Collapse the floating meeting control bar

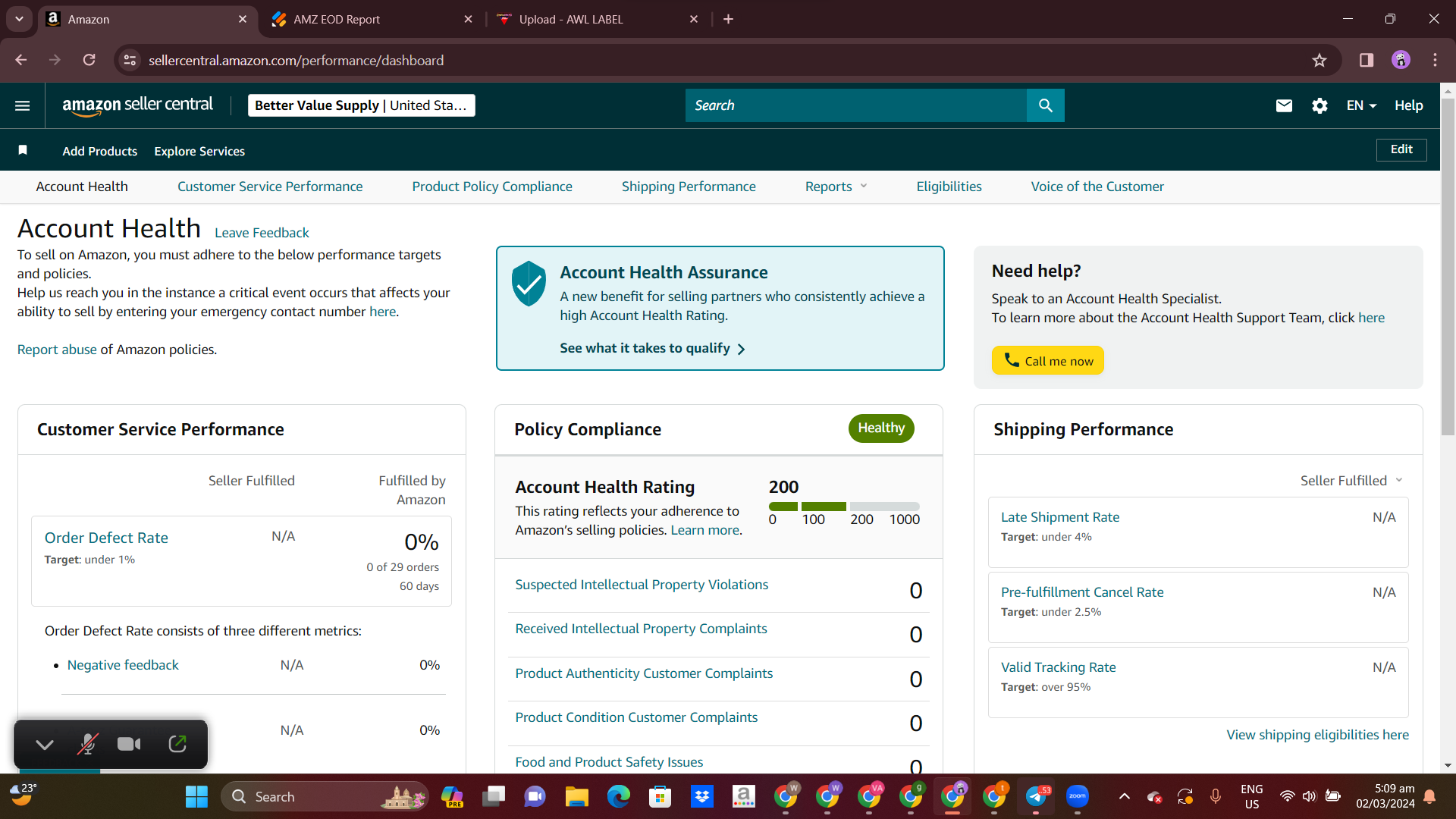45,745
